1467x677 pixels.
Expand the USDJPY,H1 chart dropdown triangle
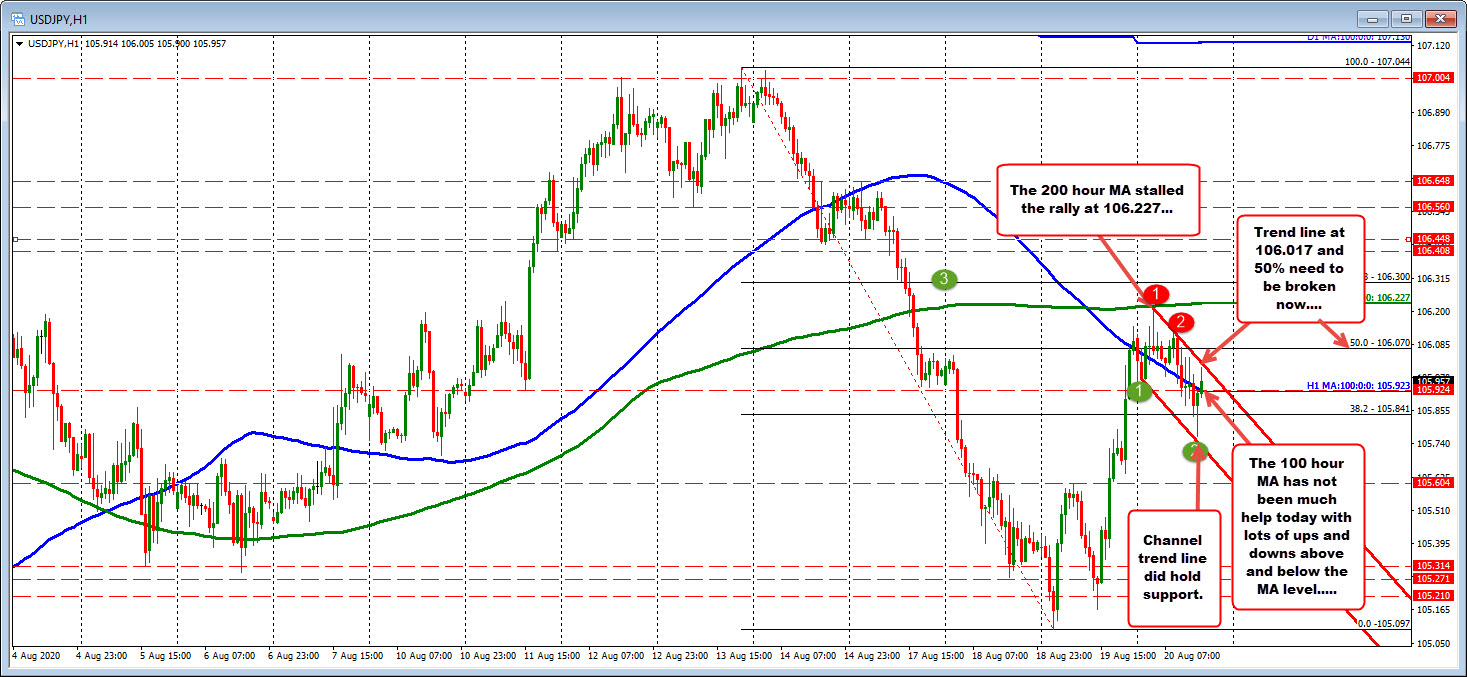tap(20, 43)
